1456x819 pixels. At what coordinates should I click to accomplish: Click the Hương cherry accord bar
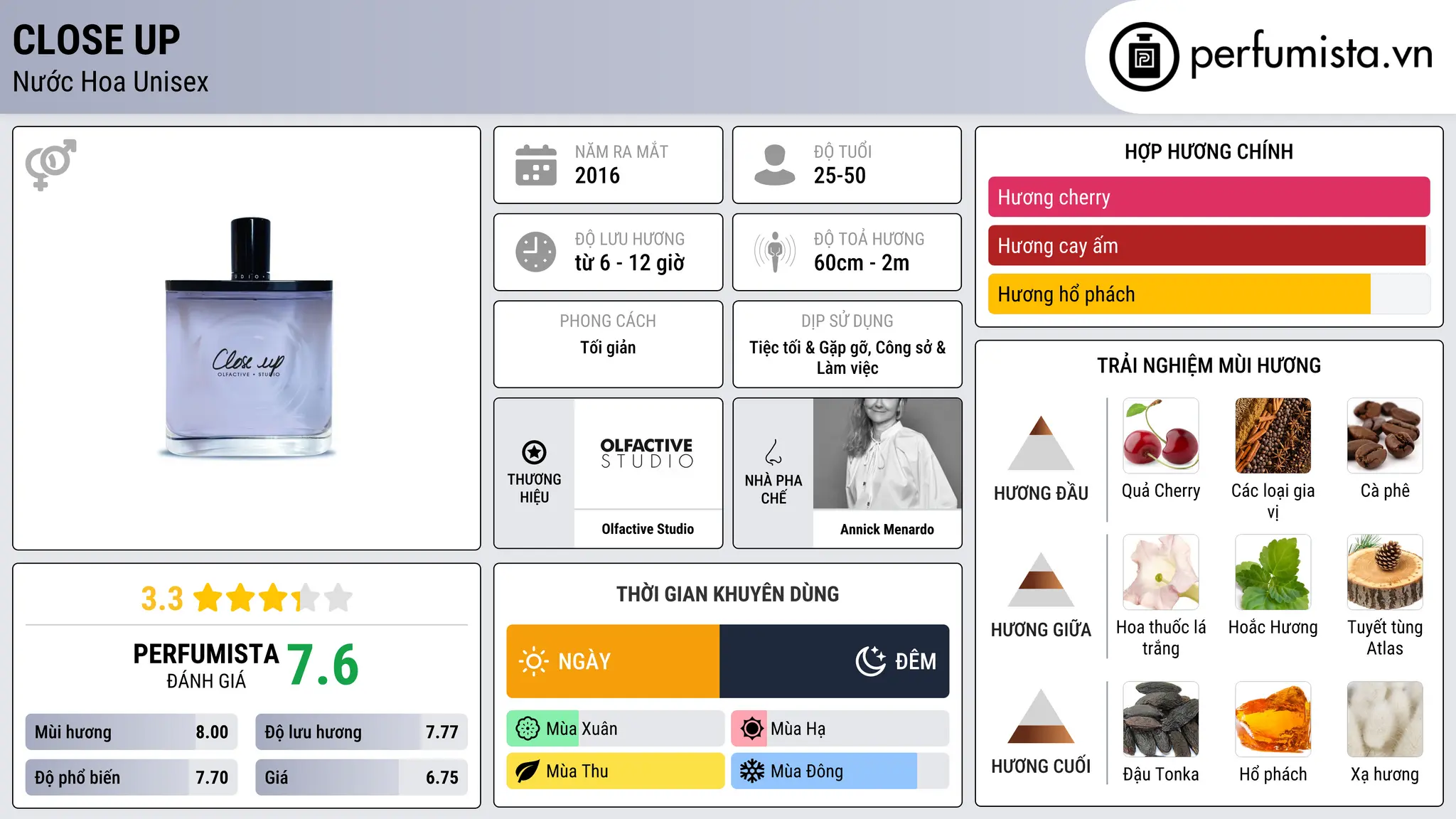(1209, 197)
